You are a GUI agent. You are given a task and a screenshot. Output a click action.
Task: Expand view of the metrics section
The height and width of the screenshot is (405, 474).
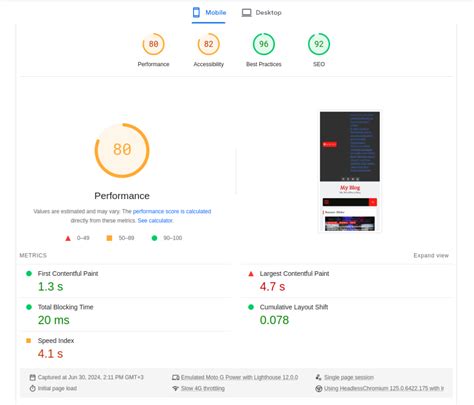(431, 255)
